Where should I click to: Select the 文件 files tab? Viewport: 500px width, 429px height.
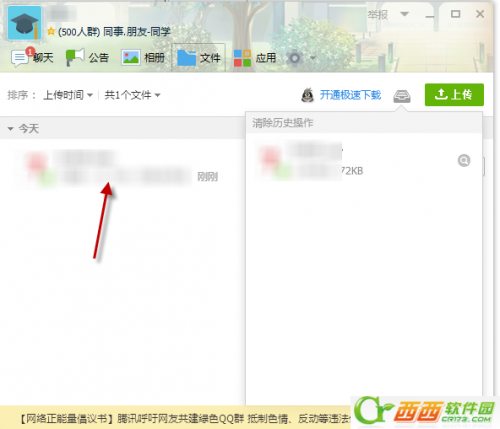pos(199,58)
